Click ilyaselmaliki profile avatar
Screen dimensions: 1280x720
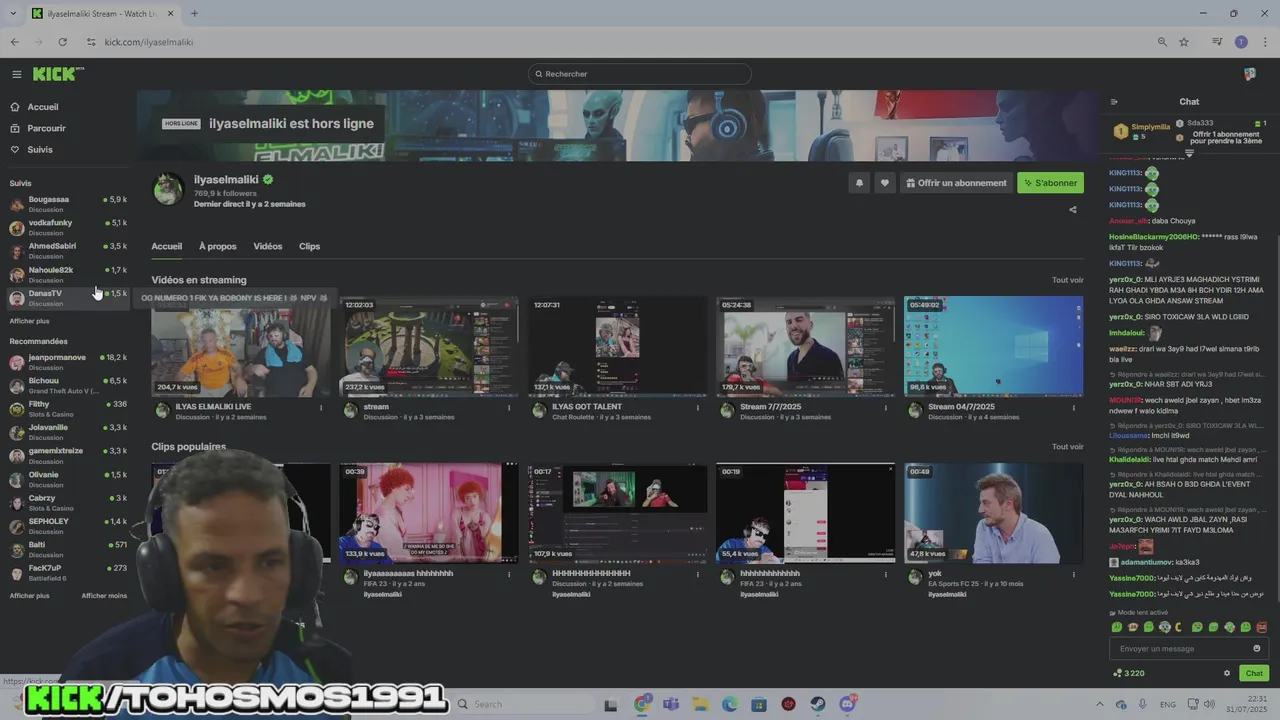point(168,188)
